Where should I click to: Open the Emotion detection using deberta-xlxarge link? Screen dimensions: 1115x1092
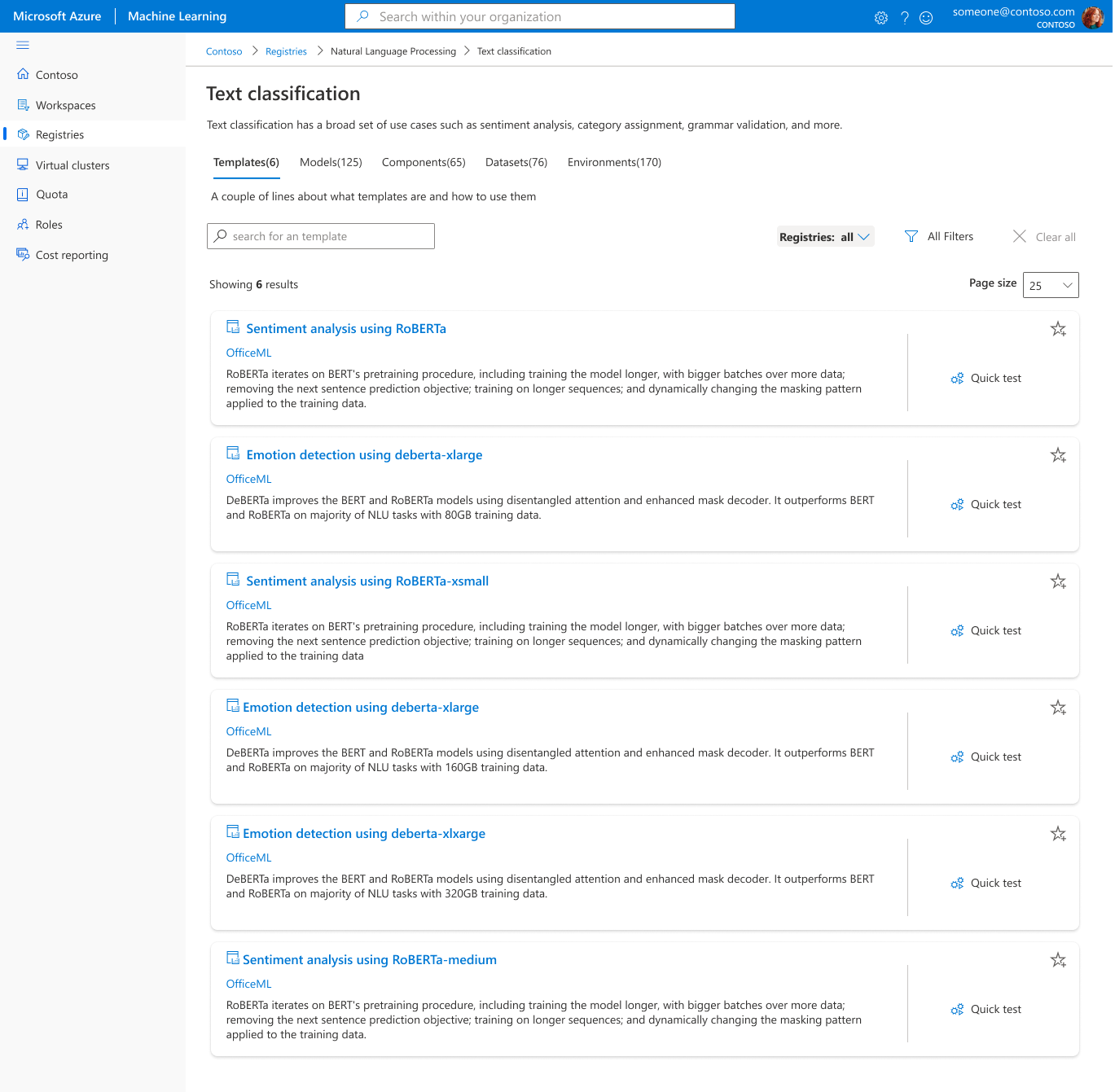364,834
